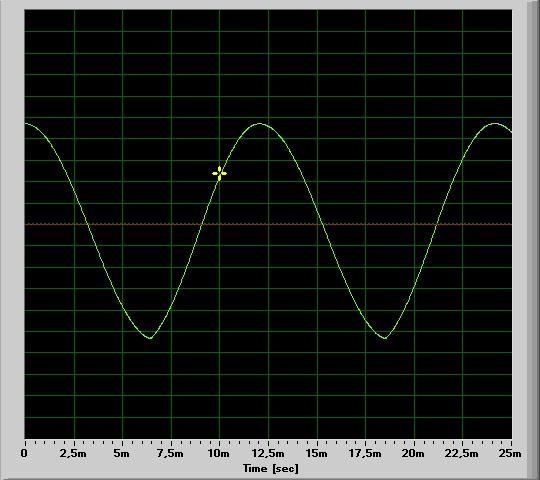Click the Time [sec] axis title
Screen dimensions: 540x480
click(x=271, y=468)
